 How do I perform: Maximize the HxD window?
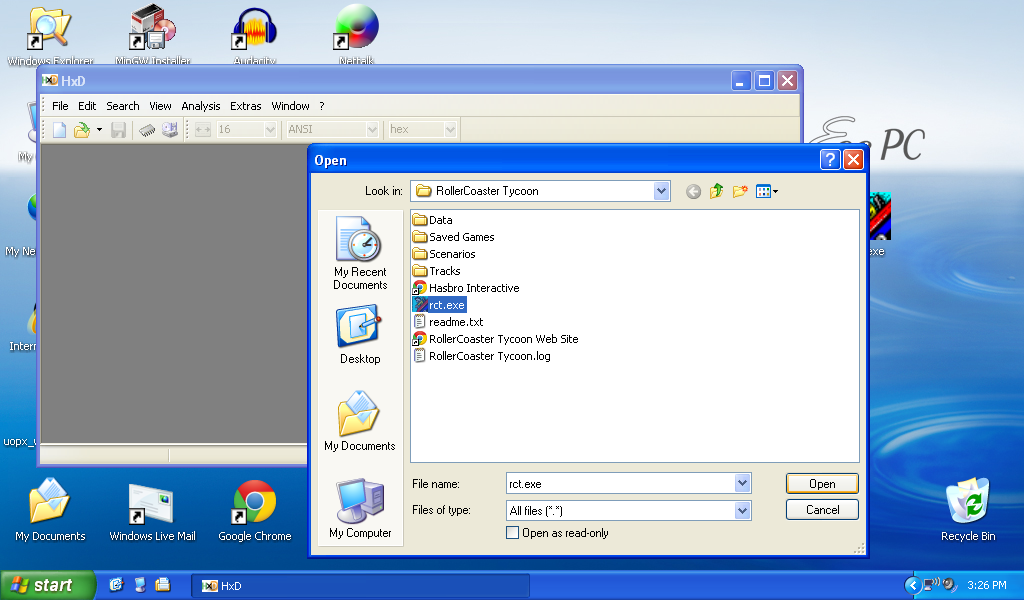point(764,81)
